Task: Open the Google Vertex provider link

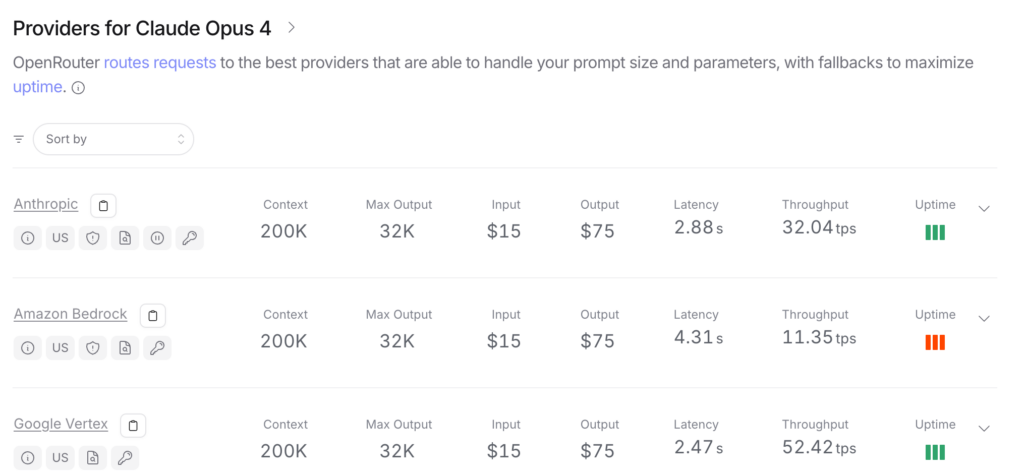Action: [x=61, y=424]
